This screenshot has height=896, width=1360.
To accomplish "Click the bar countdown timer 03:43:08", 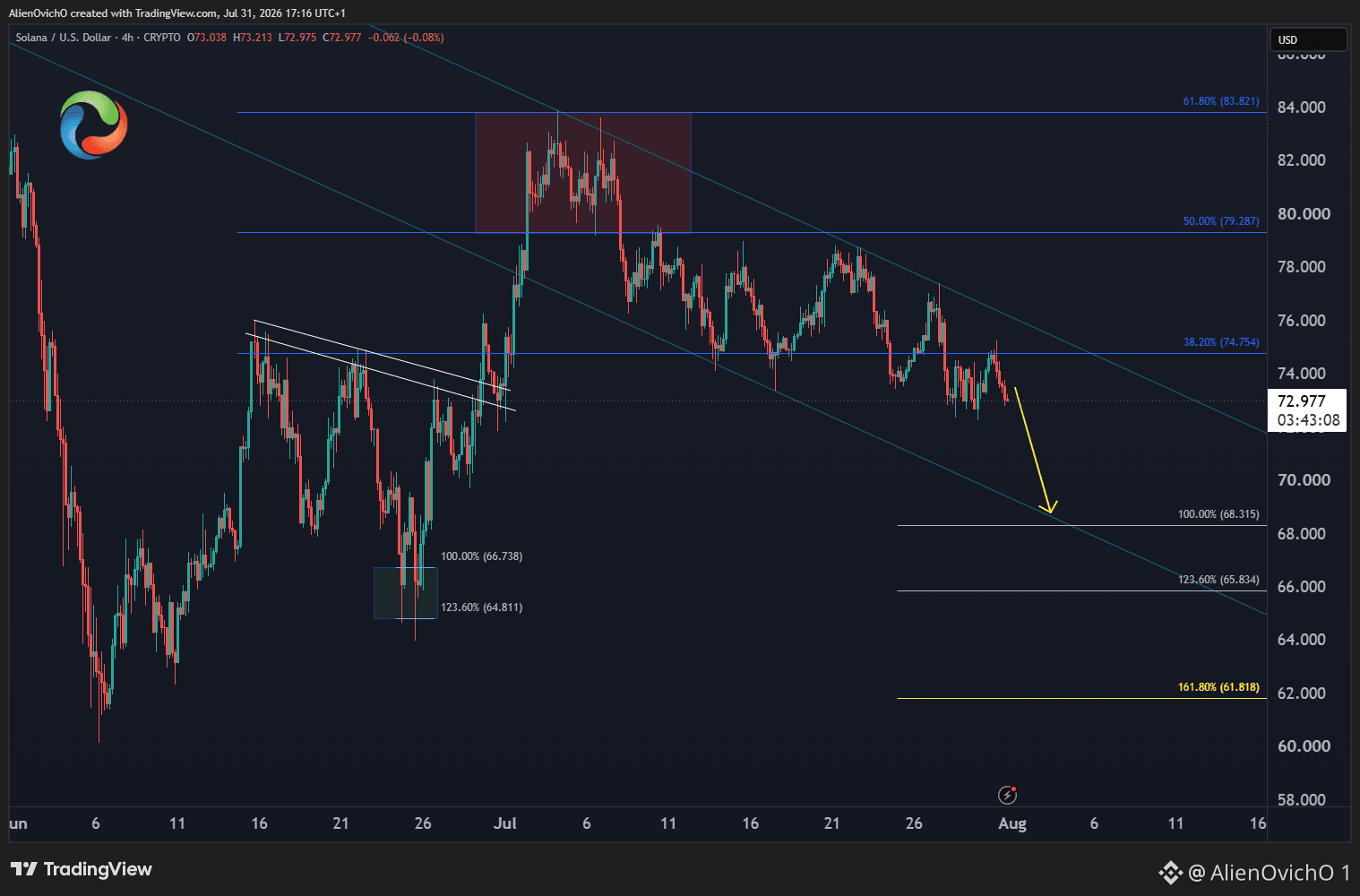I will click(x=1308, y=420).
